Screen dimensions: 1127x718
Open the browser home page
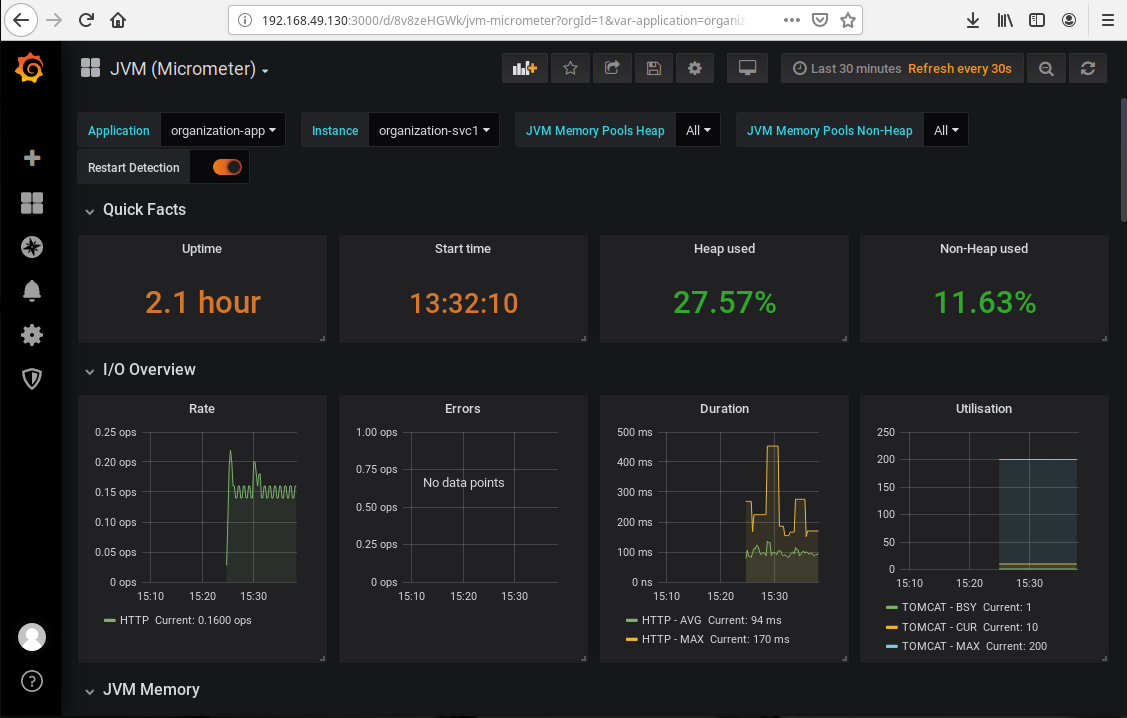[118, 20]
